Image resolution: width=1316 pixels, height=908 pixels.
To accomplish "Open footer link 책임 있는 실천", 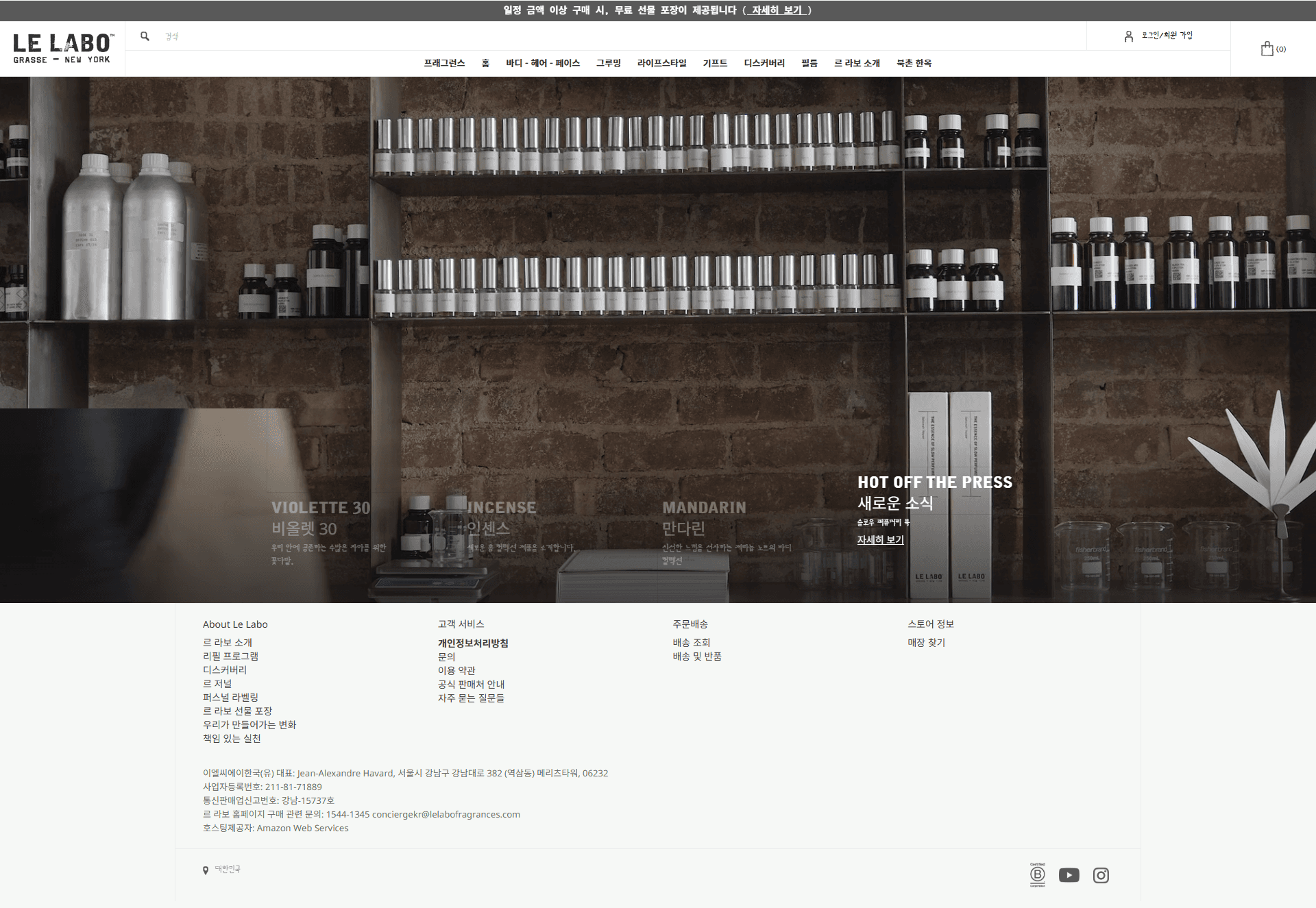I will [232, 738].
